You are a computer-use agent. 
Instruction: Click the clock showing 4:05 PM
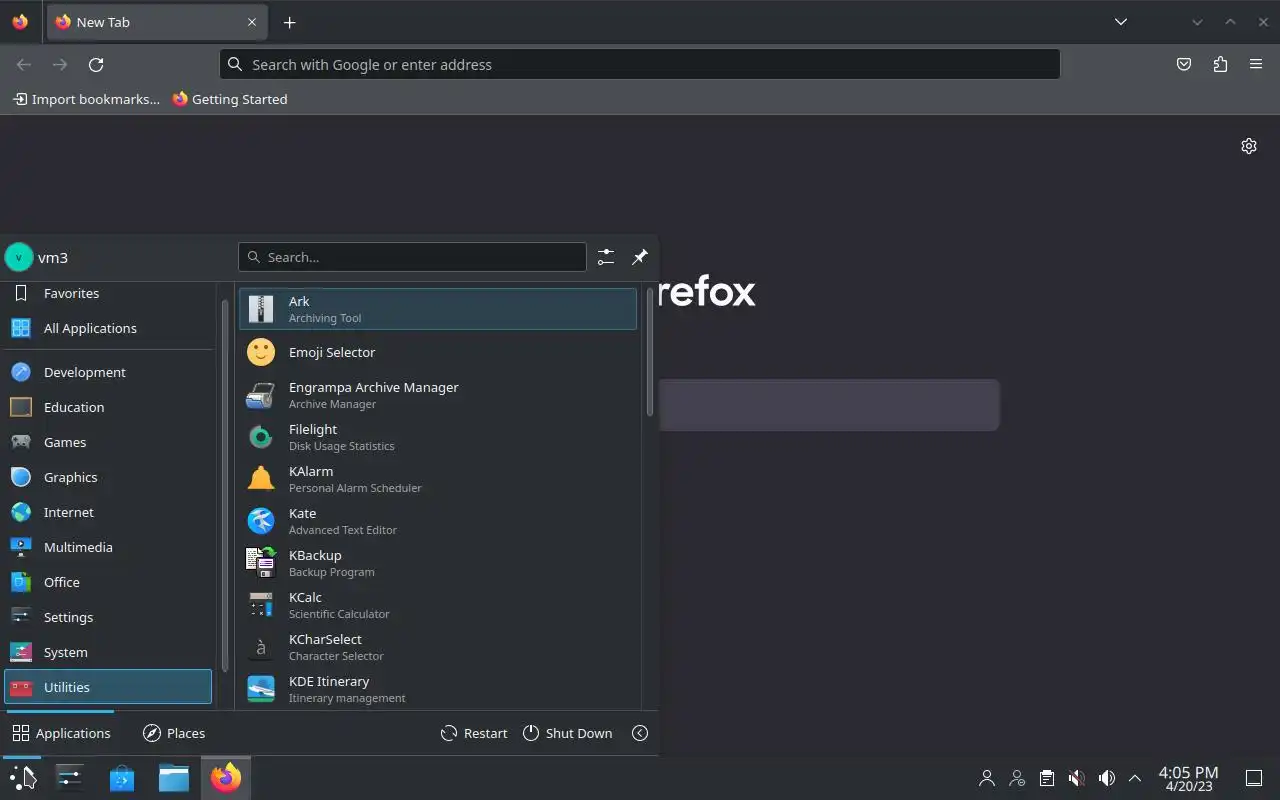(1188, 778)
